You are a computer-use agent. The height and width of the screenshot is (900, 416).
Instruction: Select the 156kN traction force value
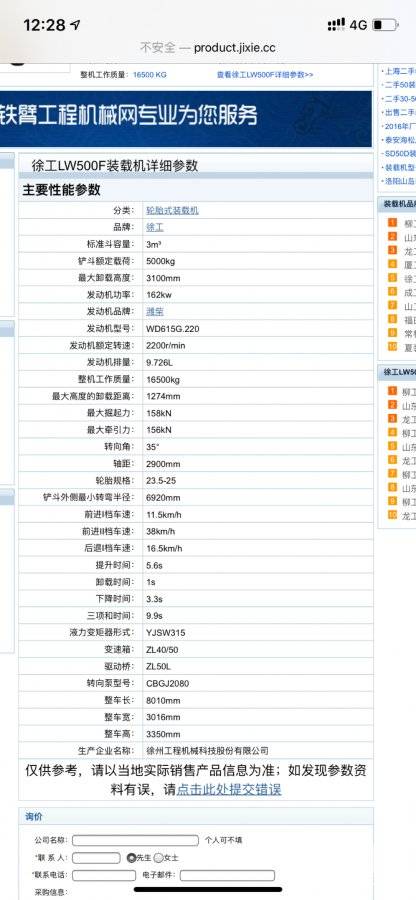[x=160, y=430]
